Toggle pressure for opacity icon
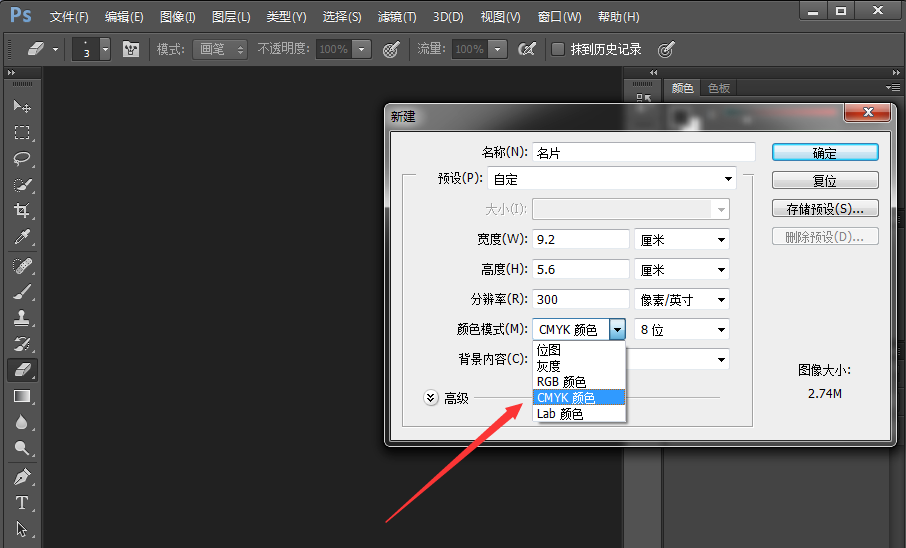The height and width of the screenshot is (548, 906). pos(391,50)
